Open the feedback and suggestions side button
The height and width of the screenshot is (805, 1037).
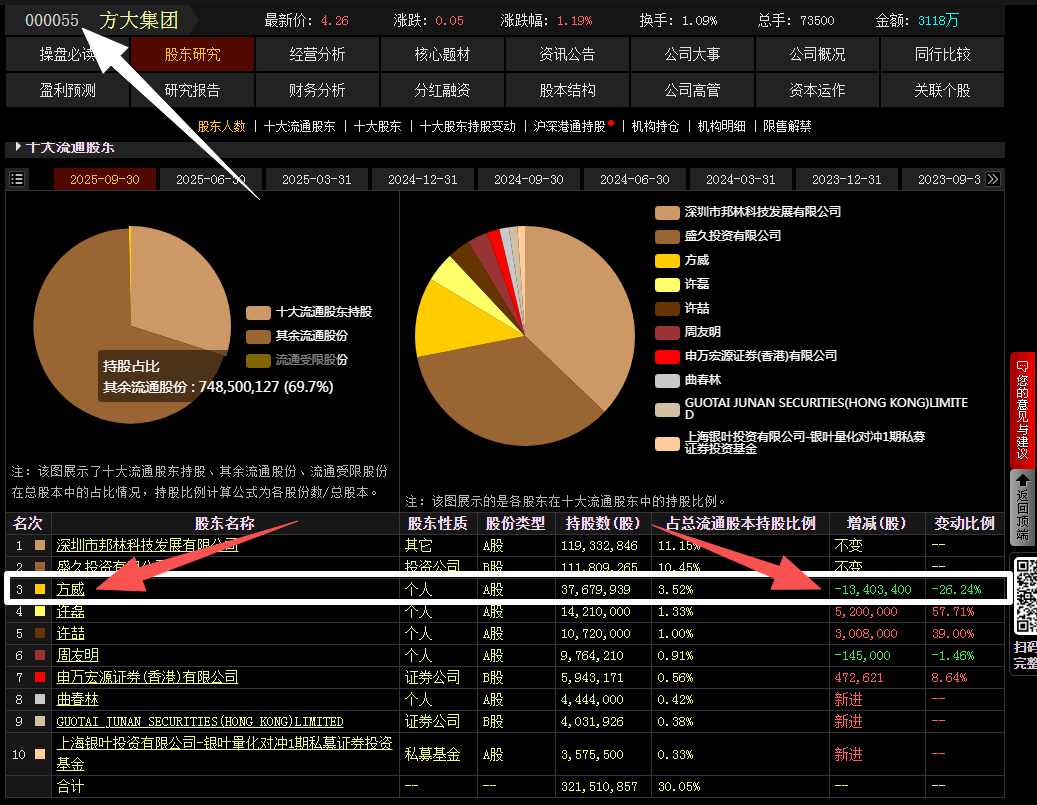pos(1022,410)
